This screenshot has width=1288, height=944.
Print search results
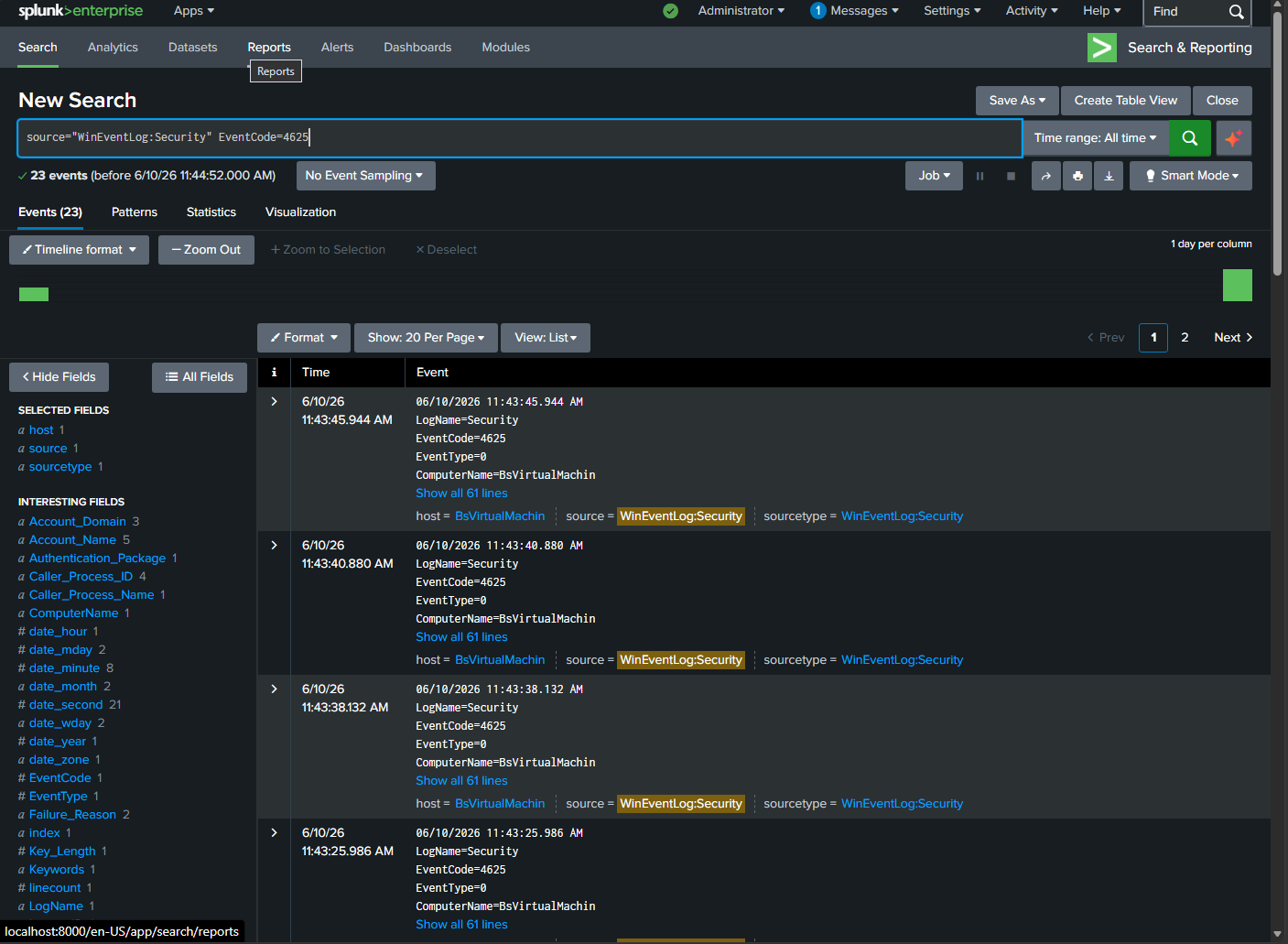[1077, 176]
